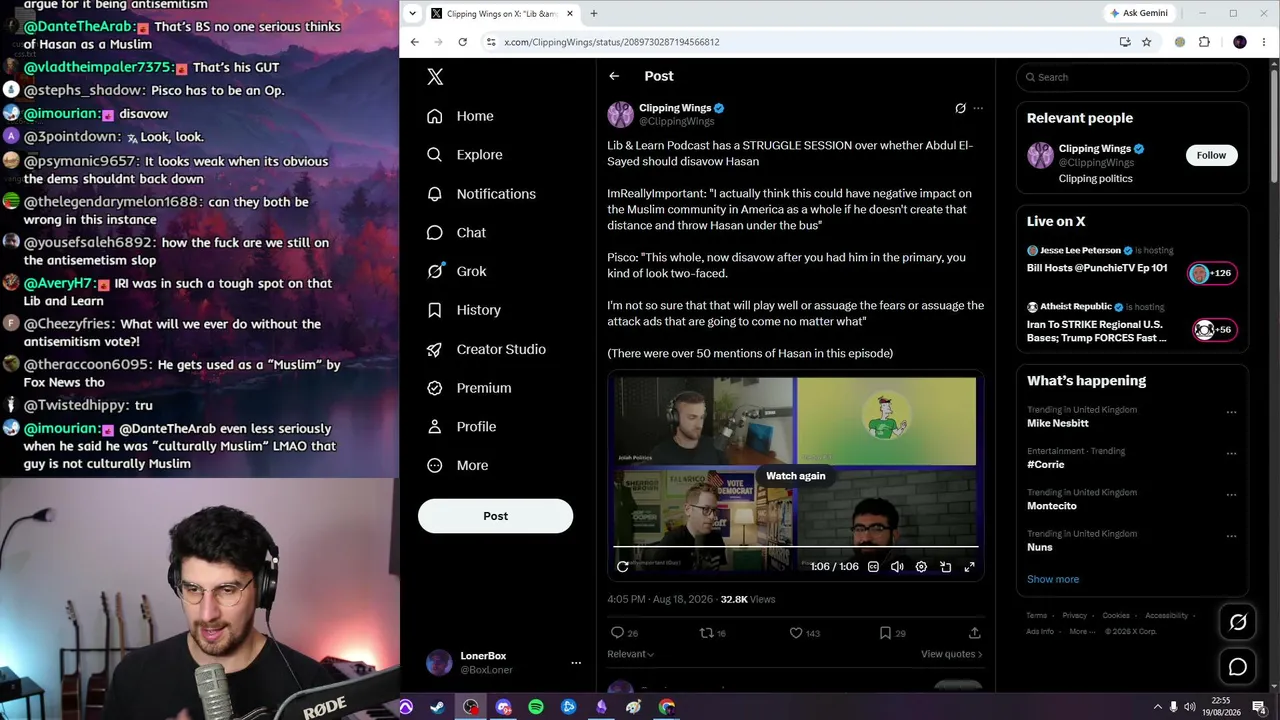Click the X search field

point(1132,77)
